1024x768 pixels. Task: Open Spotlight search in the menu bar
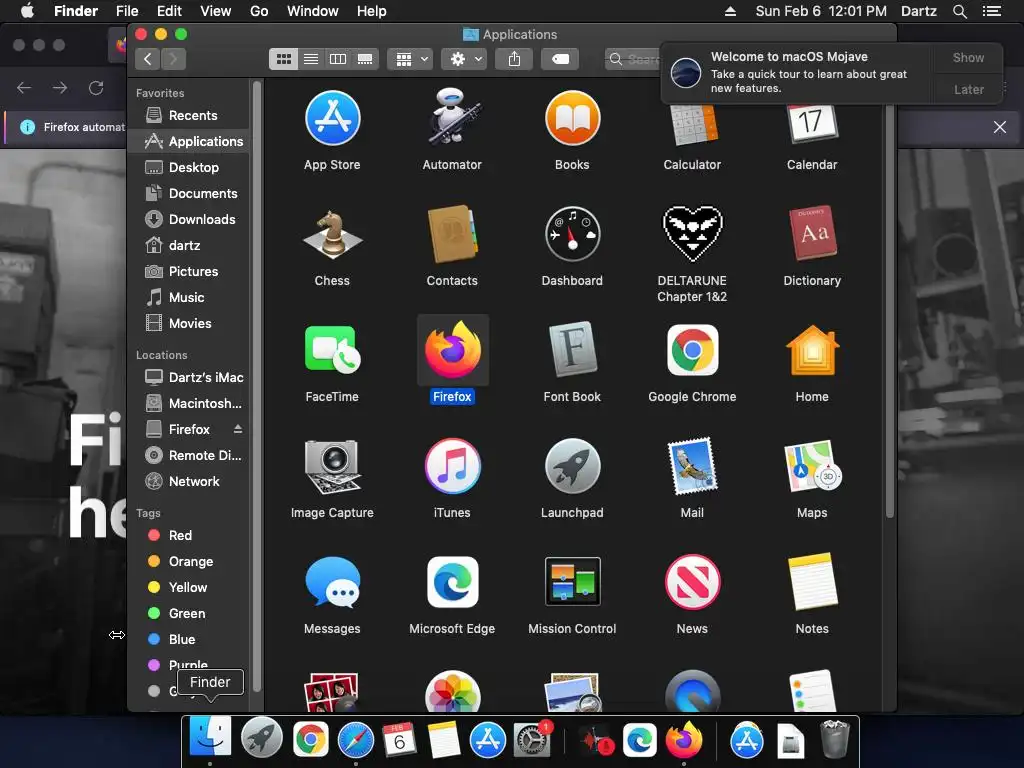(959, 11)
